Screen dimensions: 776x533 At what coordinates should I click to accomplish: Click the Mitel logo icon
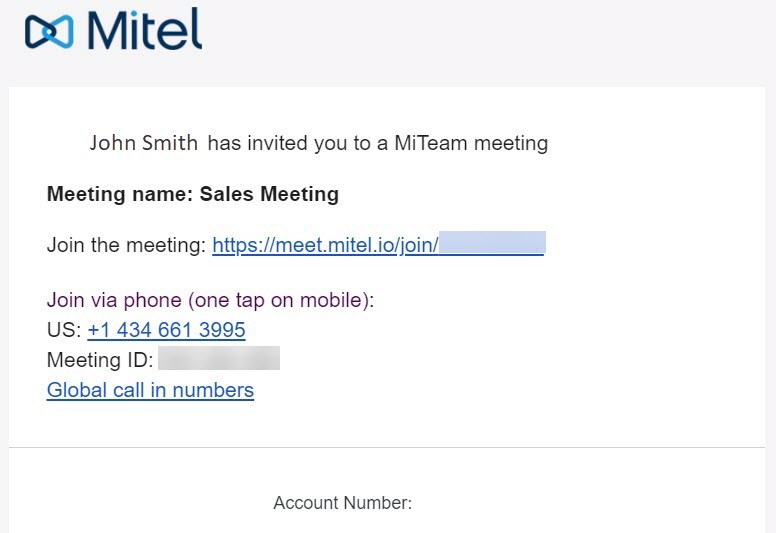(x=50, y=32)
